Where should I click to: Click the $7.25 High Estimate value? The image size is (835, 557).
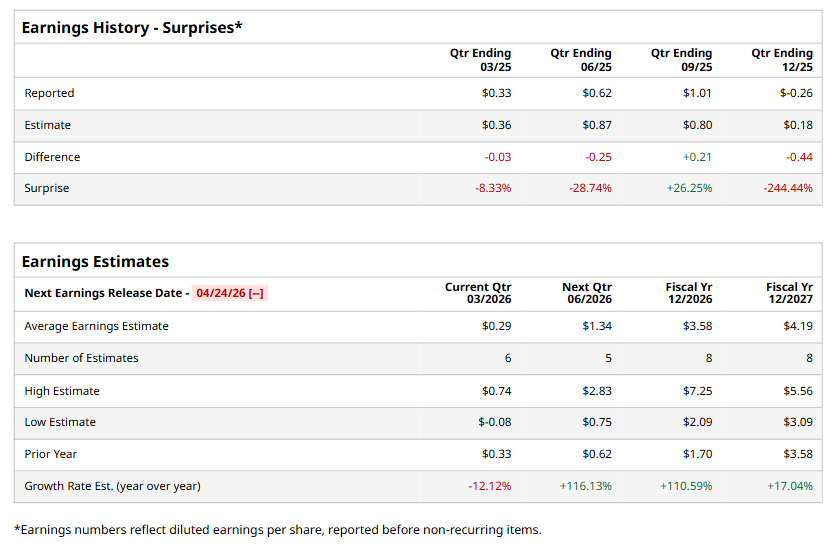[697, 391]
